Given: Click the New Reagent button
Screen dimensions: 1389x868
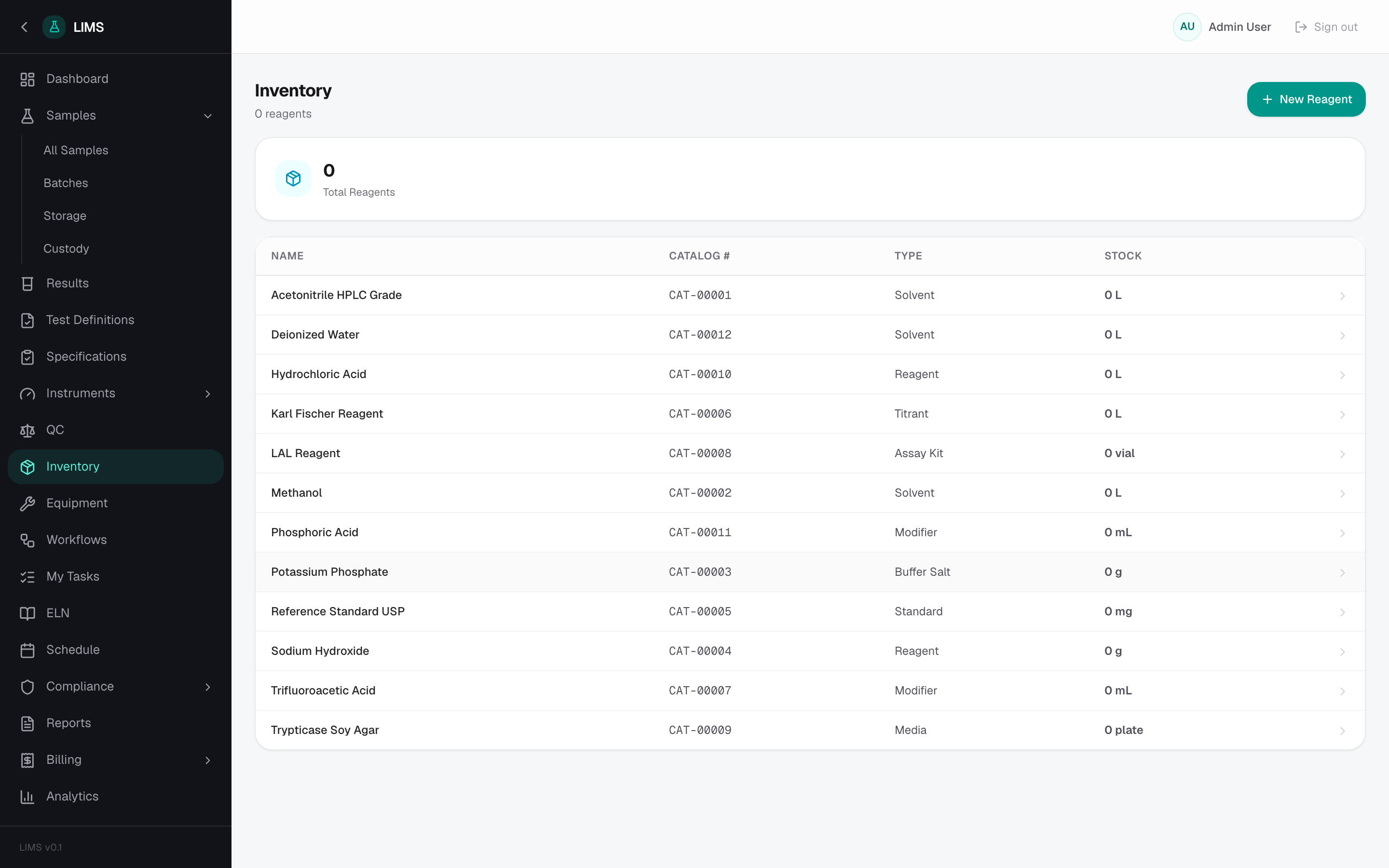Looking at the screenshot, I should coord(1306,99).
